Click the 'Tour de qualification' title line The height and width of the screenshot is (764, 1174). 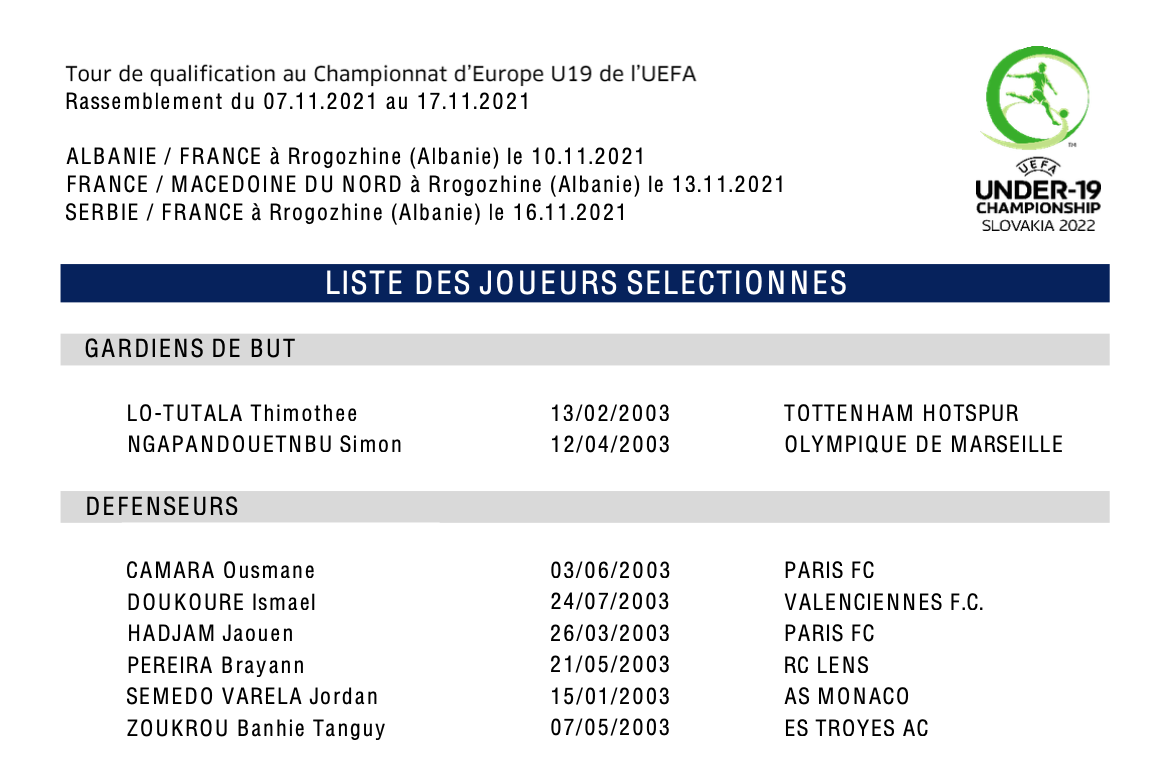[380, 74]
